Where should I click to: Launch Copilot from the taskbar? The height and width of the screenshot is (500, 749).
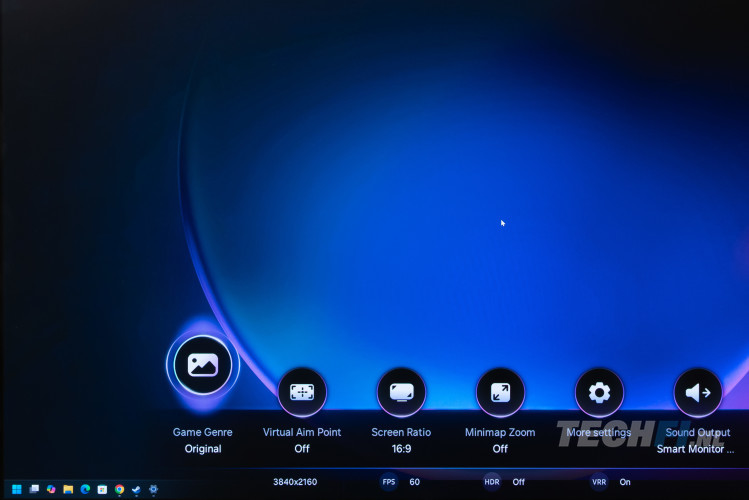tap(51, 489)
